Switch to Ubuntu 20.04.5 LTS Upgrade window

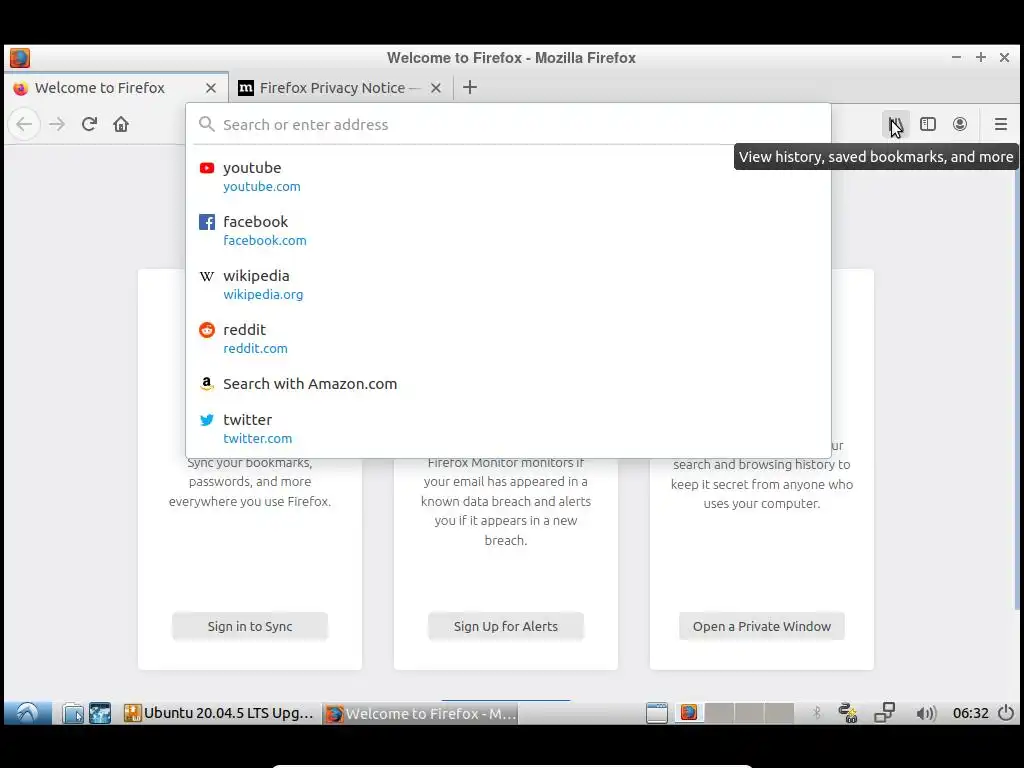click(x=219, y=713)
